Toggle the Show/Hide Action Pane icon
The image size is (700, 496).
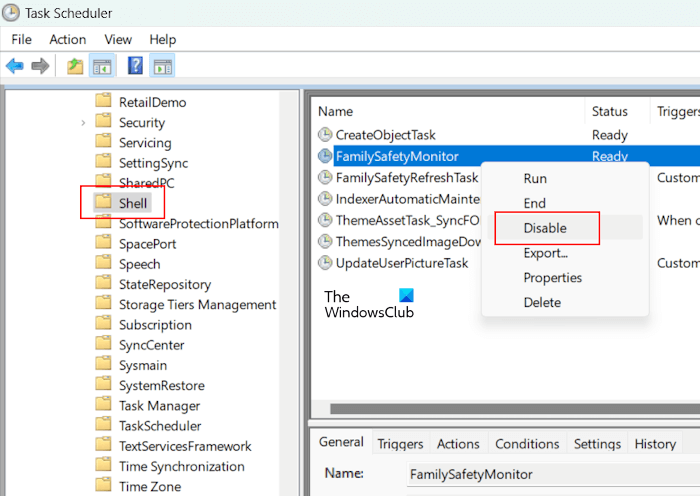pos(162,66)
